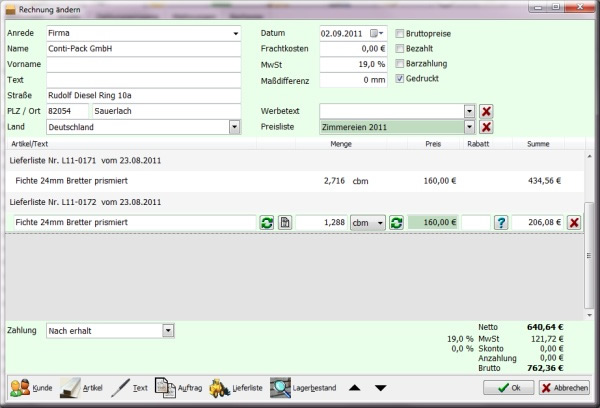Open the Zahlung payment terms dropdown
The width and height of the screenshot is (600, 408).
(x=168, y=331)
